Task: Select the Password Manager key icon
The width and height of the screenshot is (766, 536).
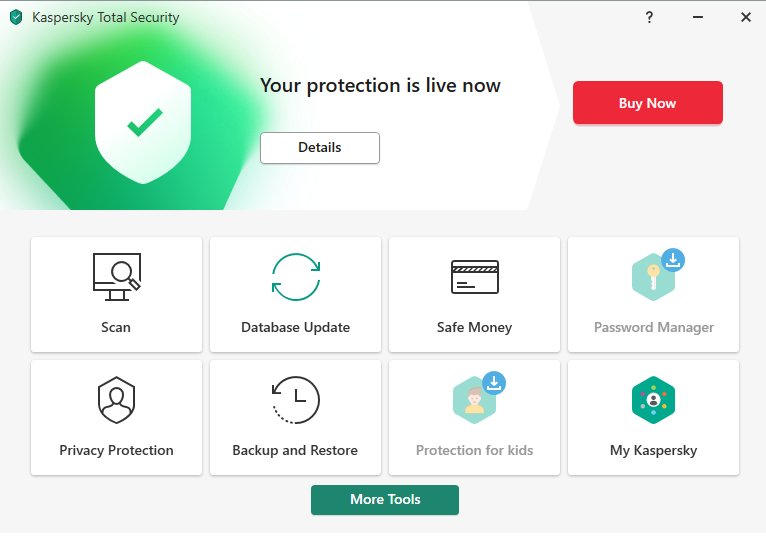Action: pyautogui.click(x=653, y=277)
